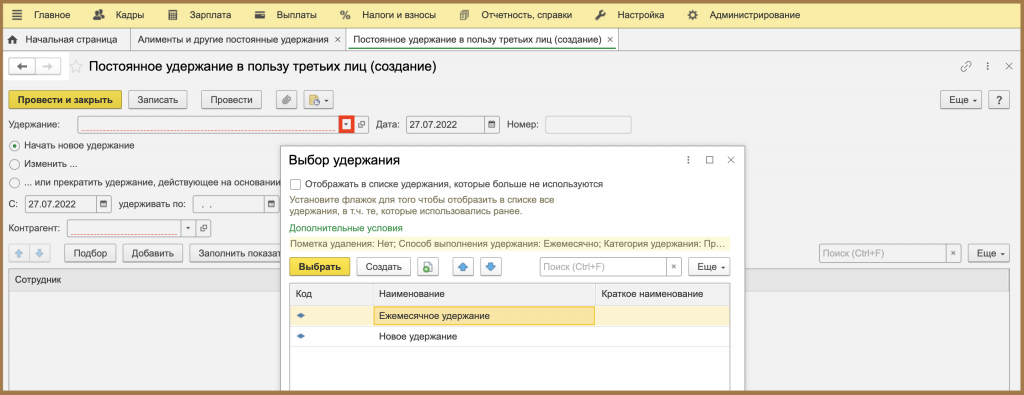1024x395 pixels.
Task: Open the main hamburger menu icon
Action: click(17, 14)
